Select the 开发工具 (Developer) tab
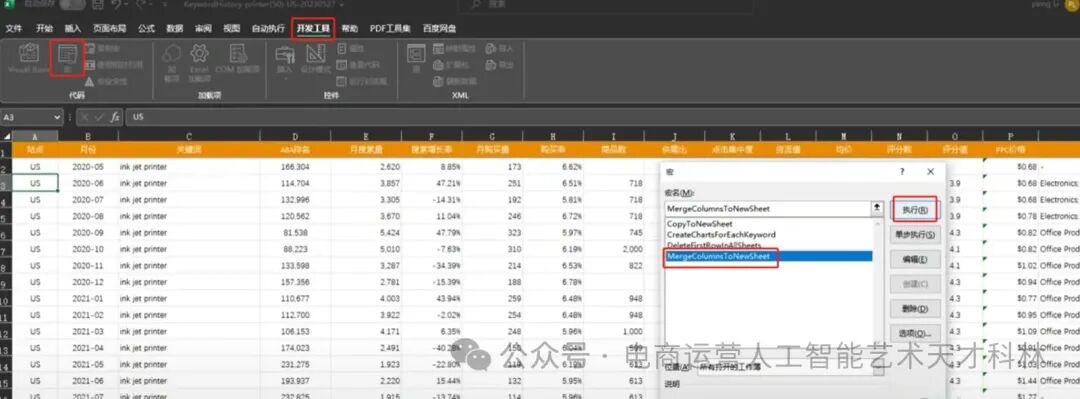The image size is (1080, 399). (x=313, y=29)
